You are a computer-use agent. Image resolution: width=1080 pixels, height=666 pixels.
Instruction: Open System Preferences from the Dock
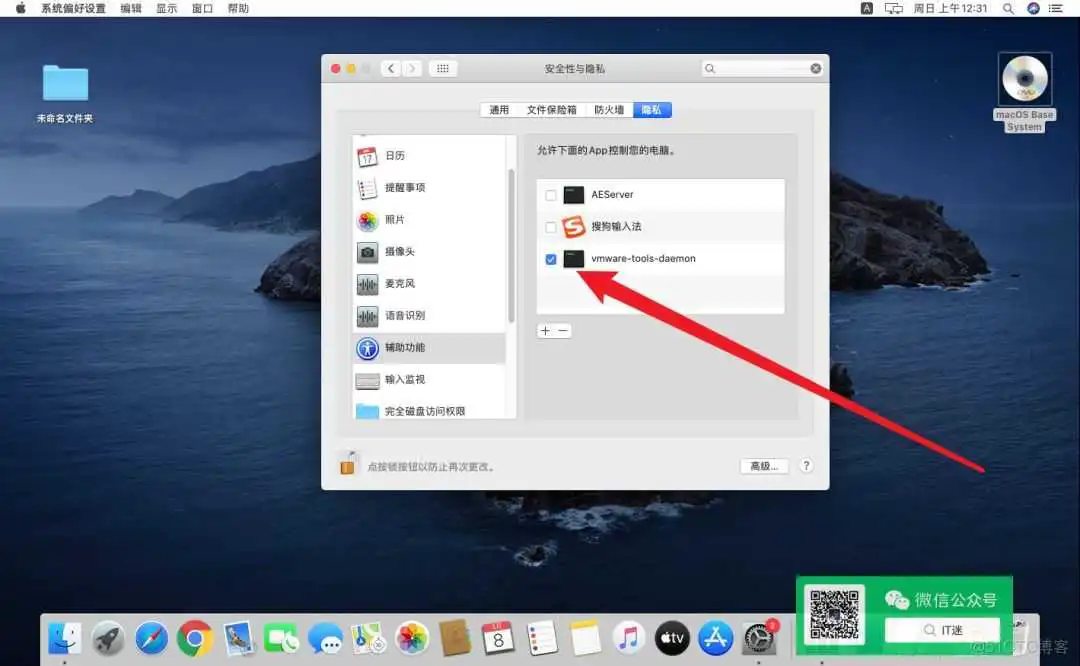(757, 638)
